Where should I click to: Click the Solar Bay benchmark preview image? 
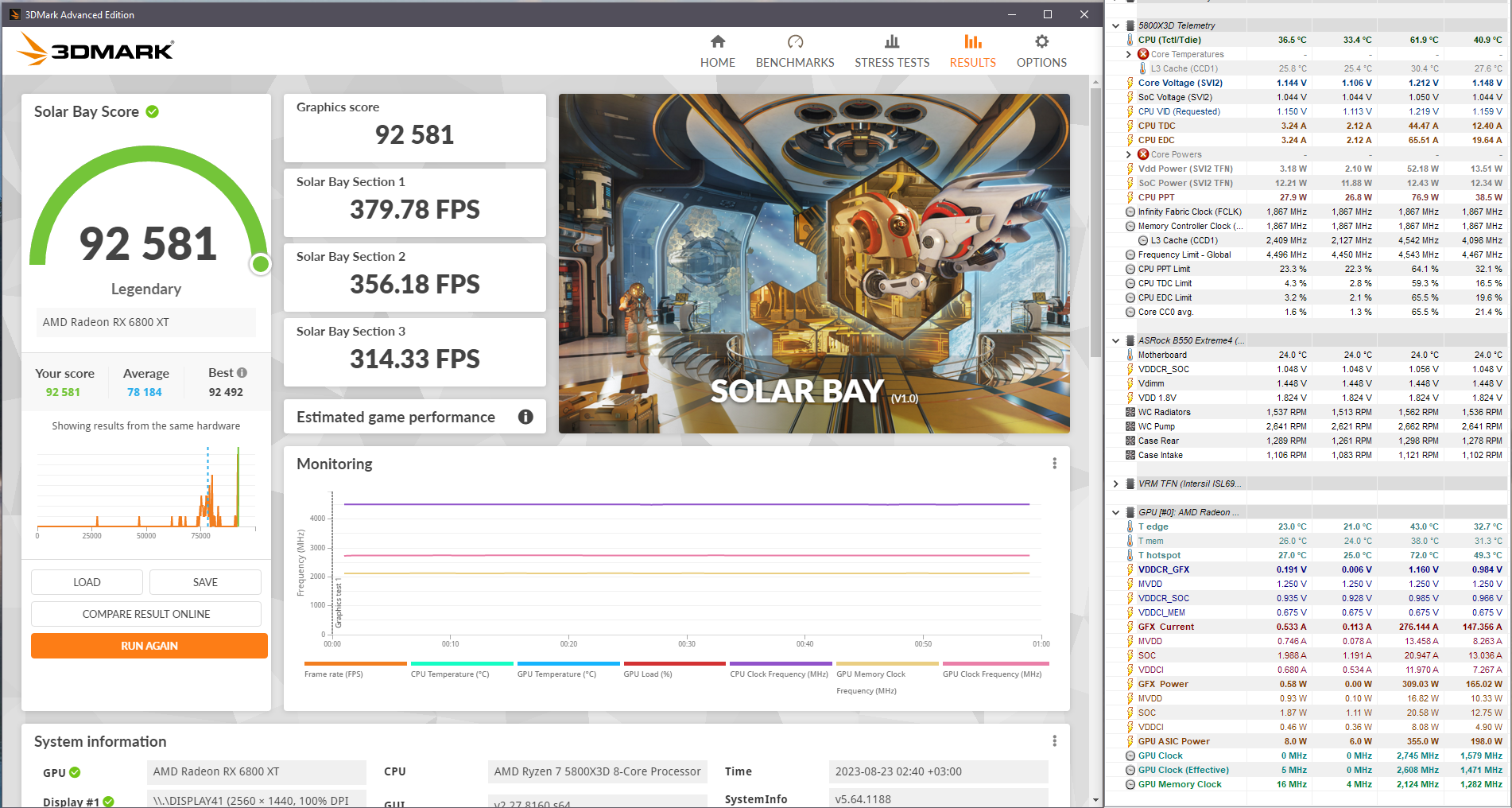[x=814, y=263]
